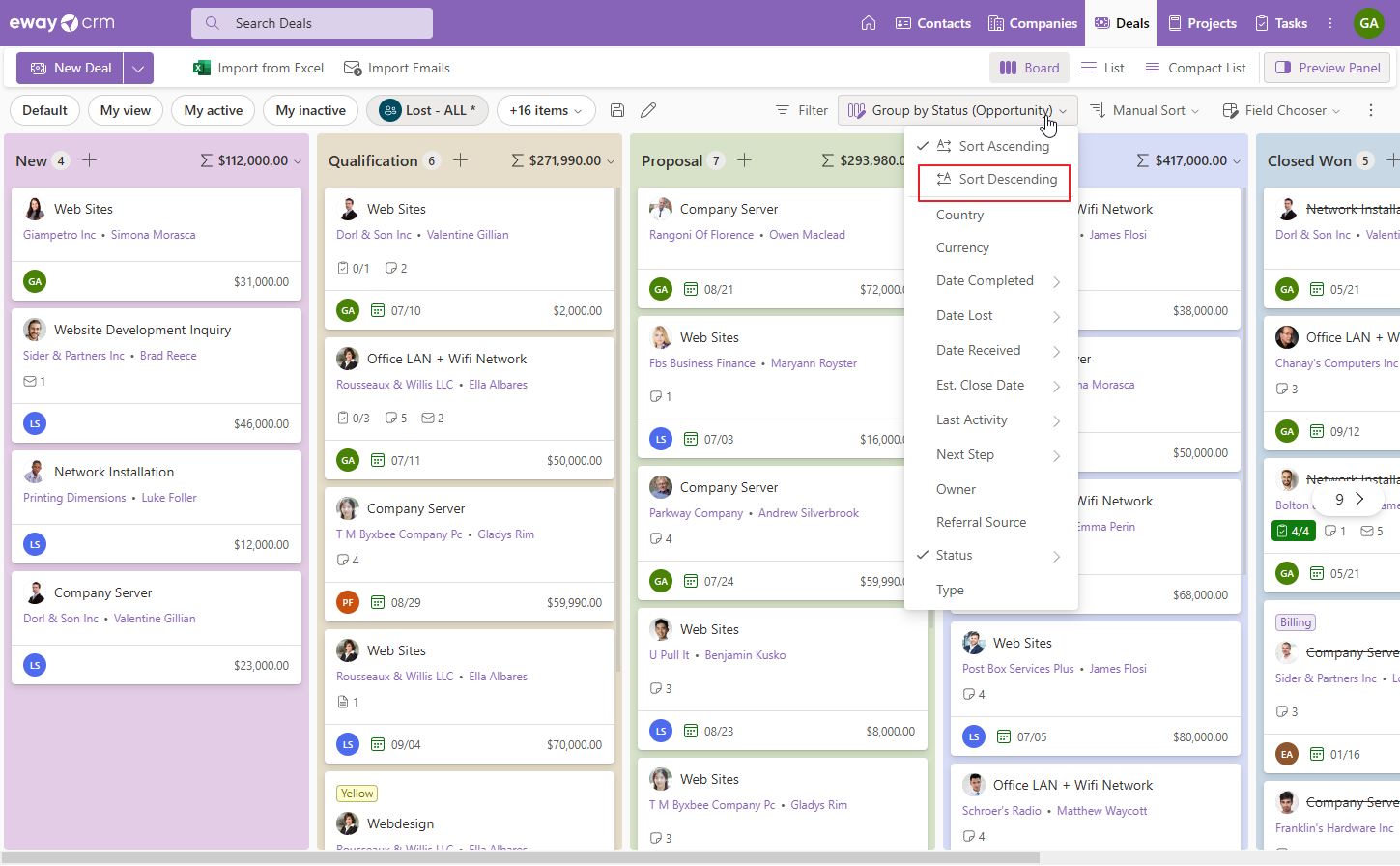Add a deal to the New column
This screenshot has height=866, width=1400.
point(90,160)
